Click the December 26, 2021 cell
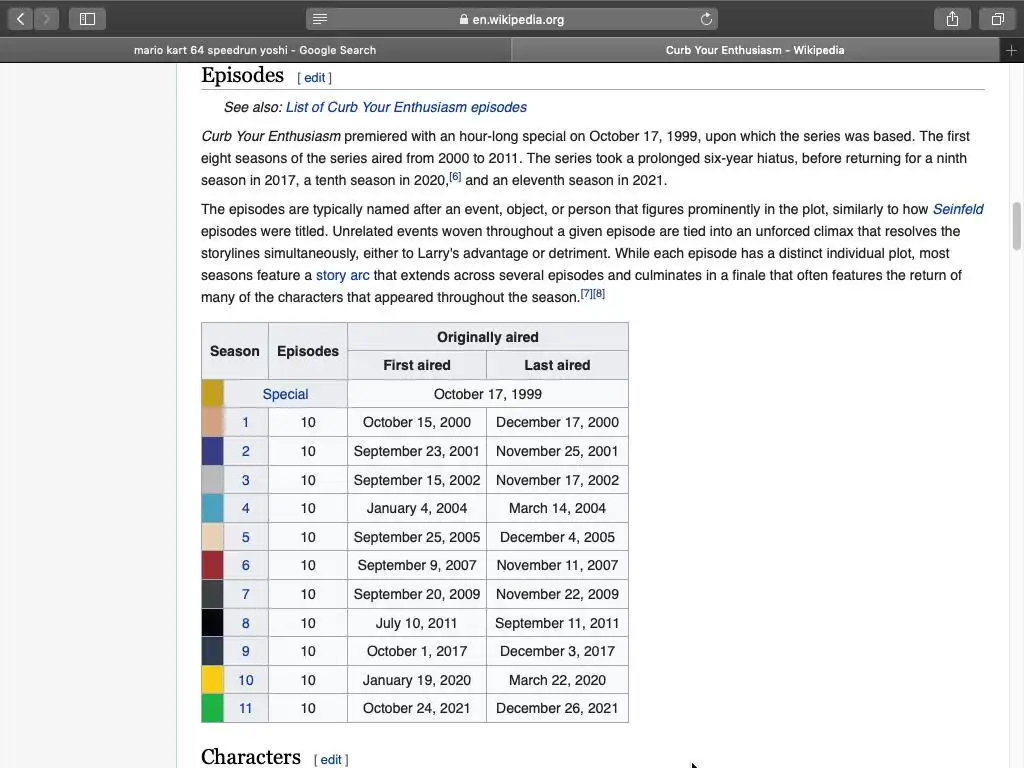 [557, 709]
